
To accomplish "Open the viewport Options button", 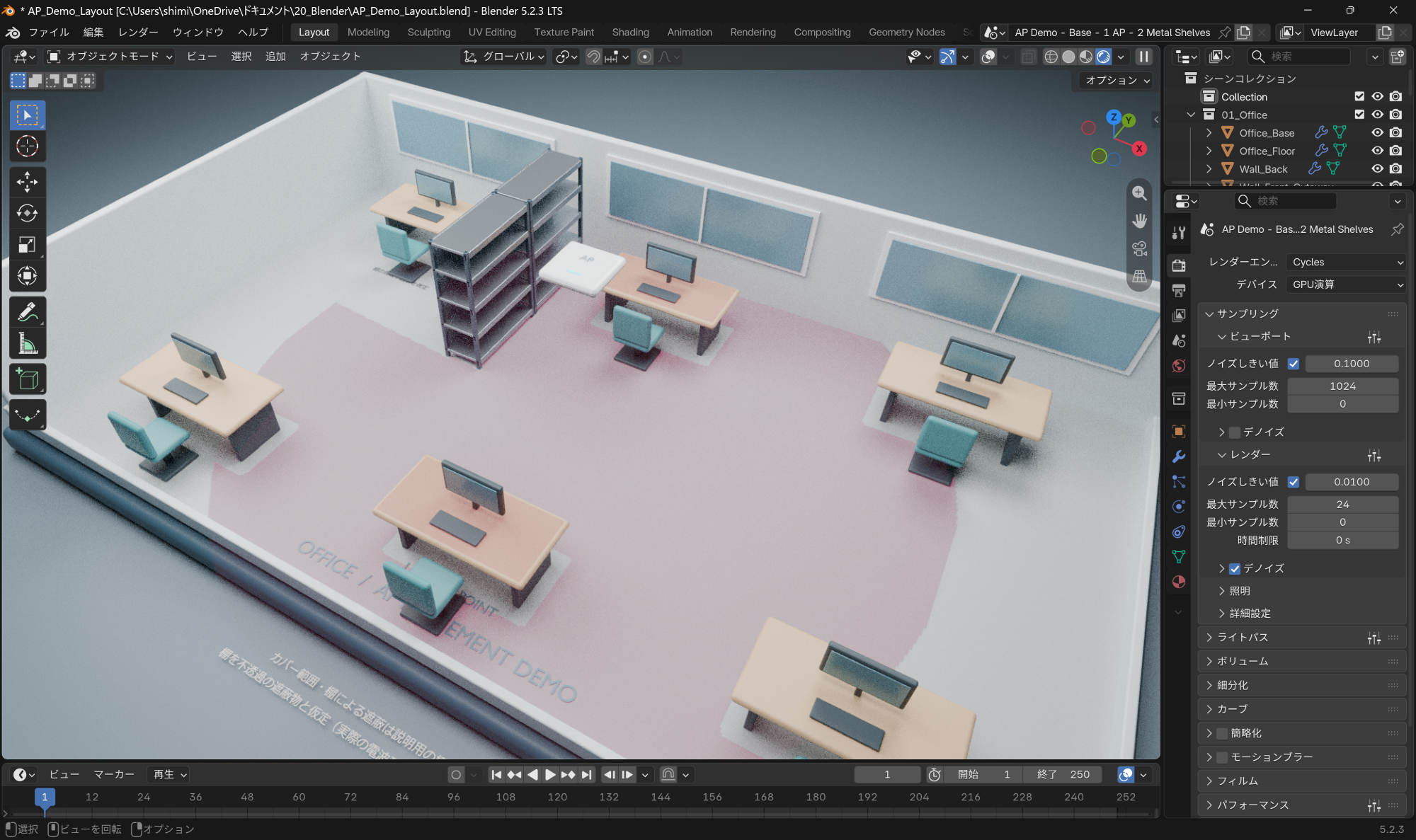I will pyautogui.click(x=1117, y=80).
